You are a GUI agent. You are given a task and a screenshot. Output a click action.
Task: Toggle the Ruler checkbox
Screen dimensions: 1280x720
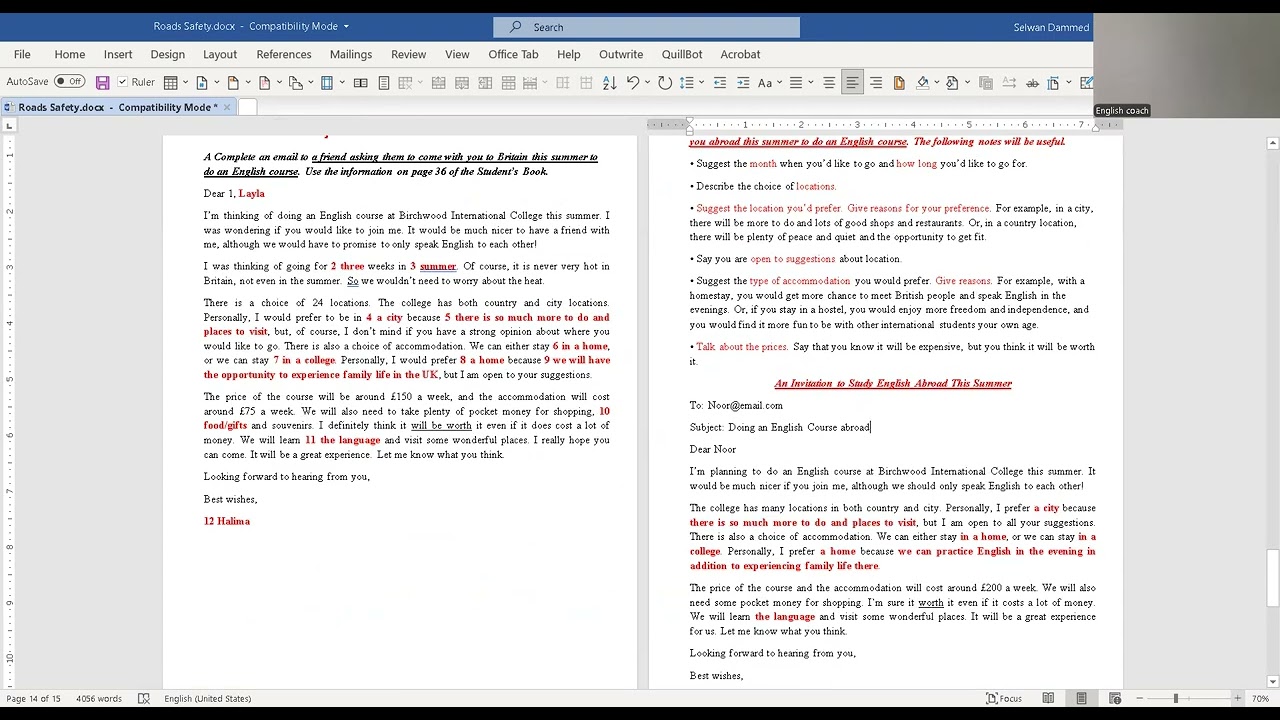point(123,82)
